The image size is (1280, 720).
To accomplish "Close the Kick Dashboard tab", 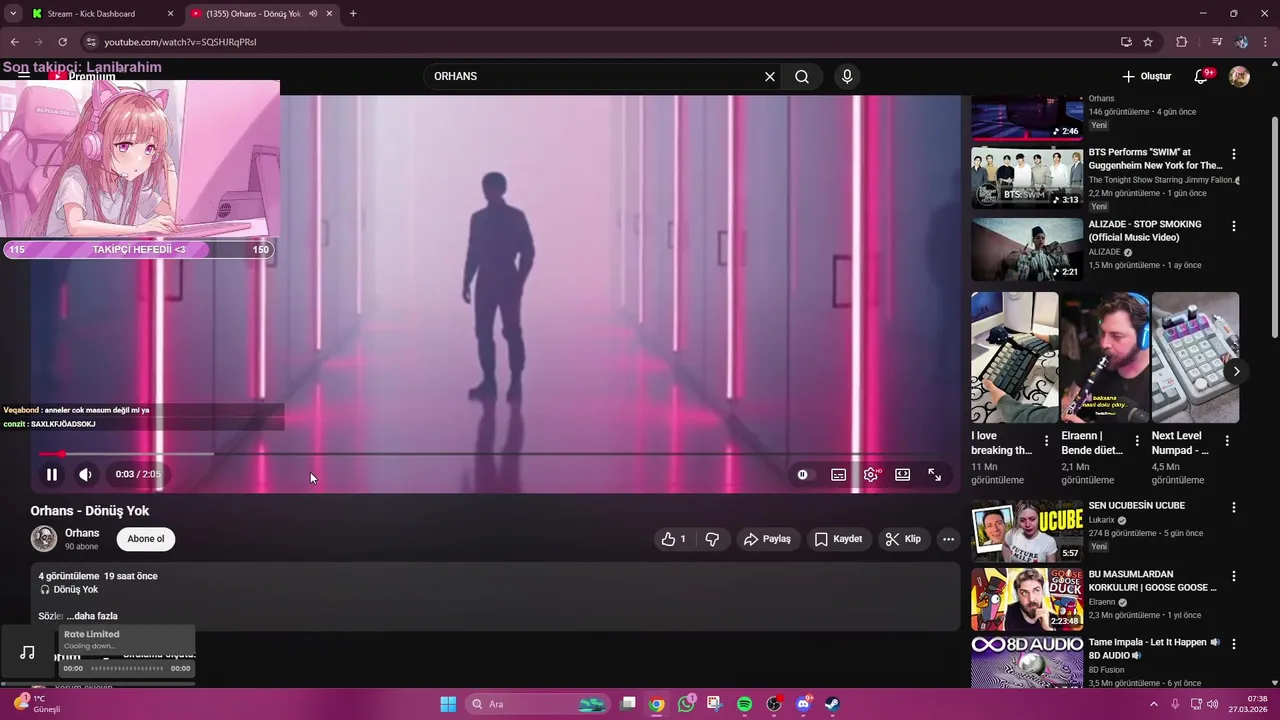I will click(x=170, y=14).
